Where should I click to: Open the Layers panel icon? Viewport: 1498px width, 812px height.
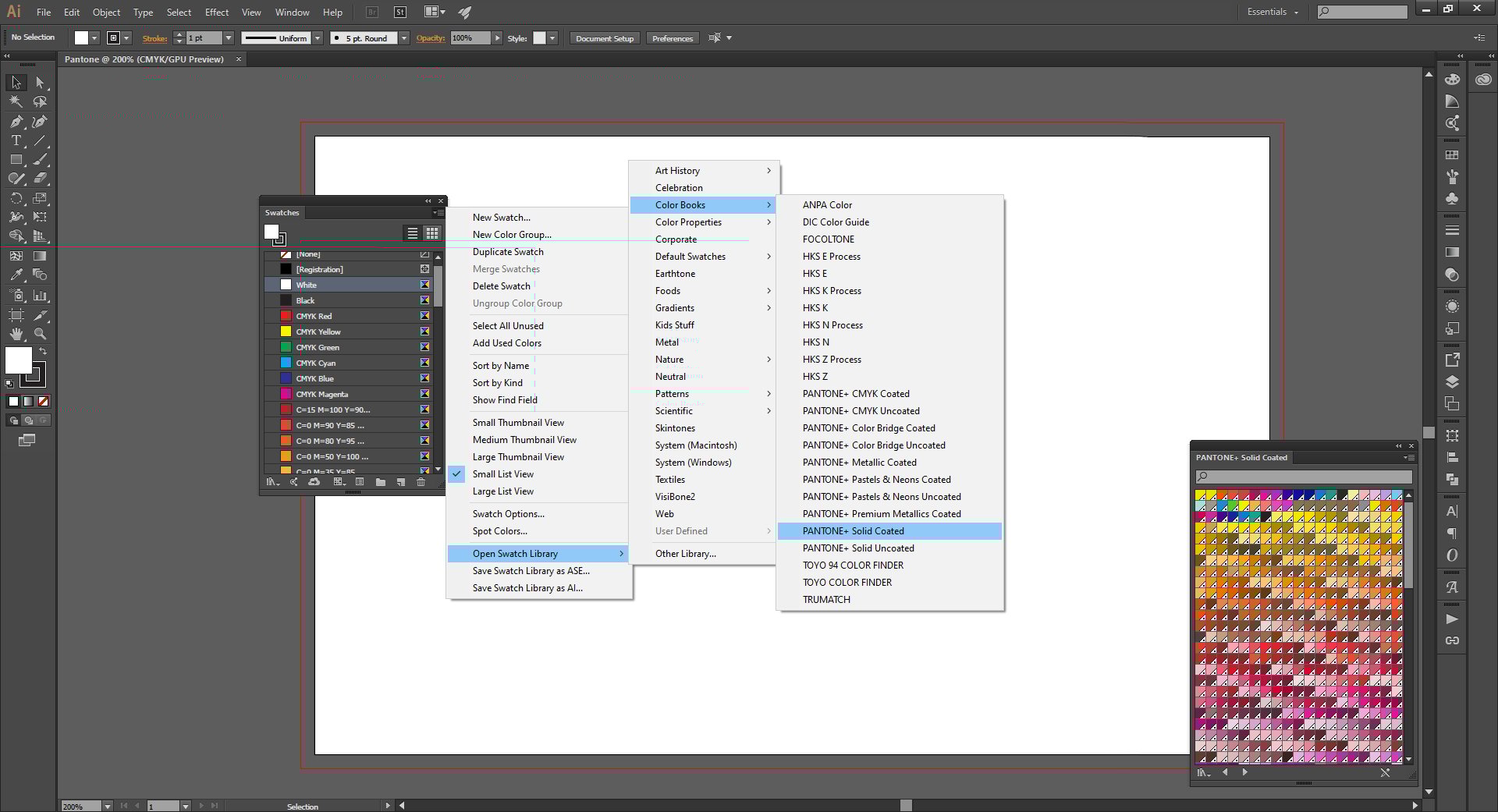click(1452, 382)
